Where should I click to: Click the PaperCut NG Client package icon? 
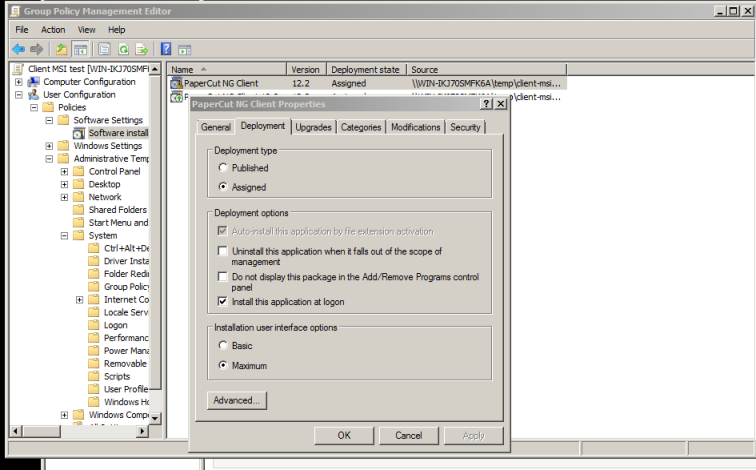tap(176, 83)
